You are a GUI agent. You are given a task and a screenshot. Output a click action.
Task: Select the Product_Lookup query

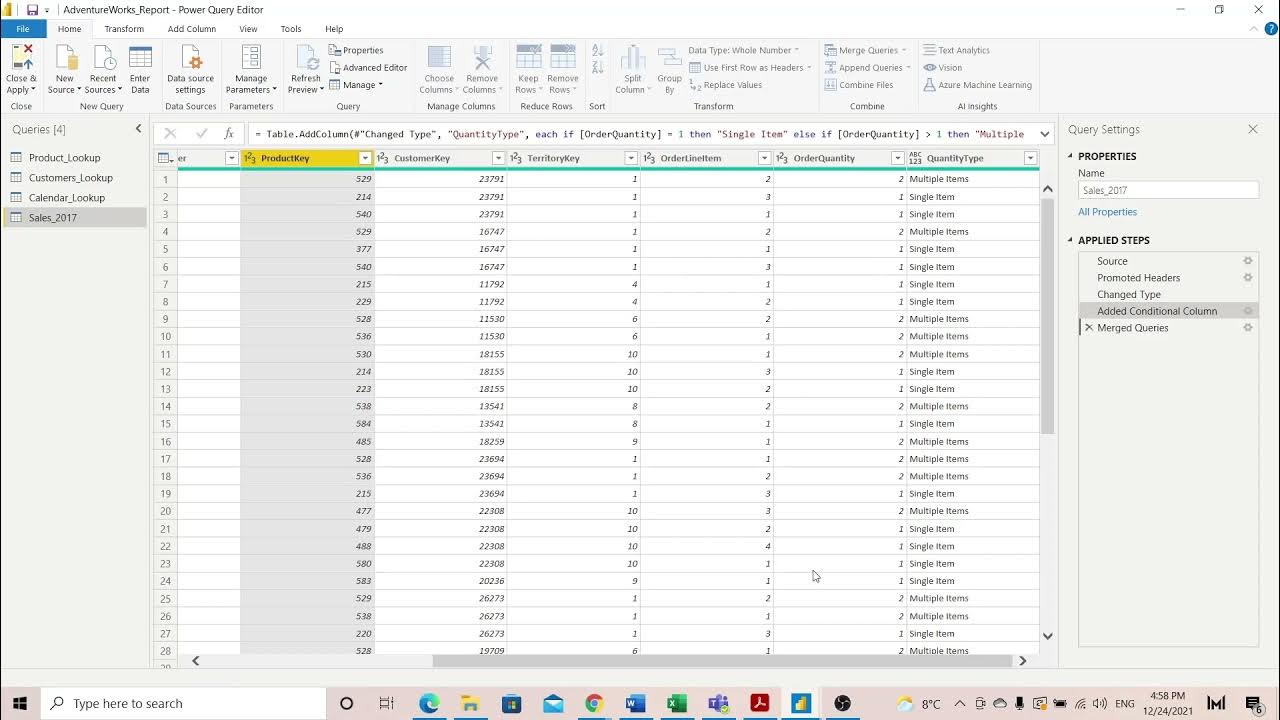74,158
